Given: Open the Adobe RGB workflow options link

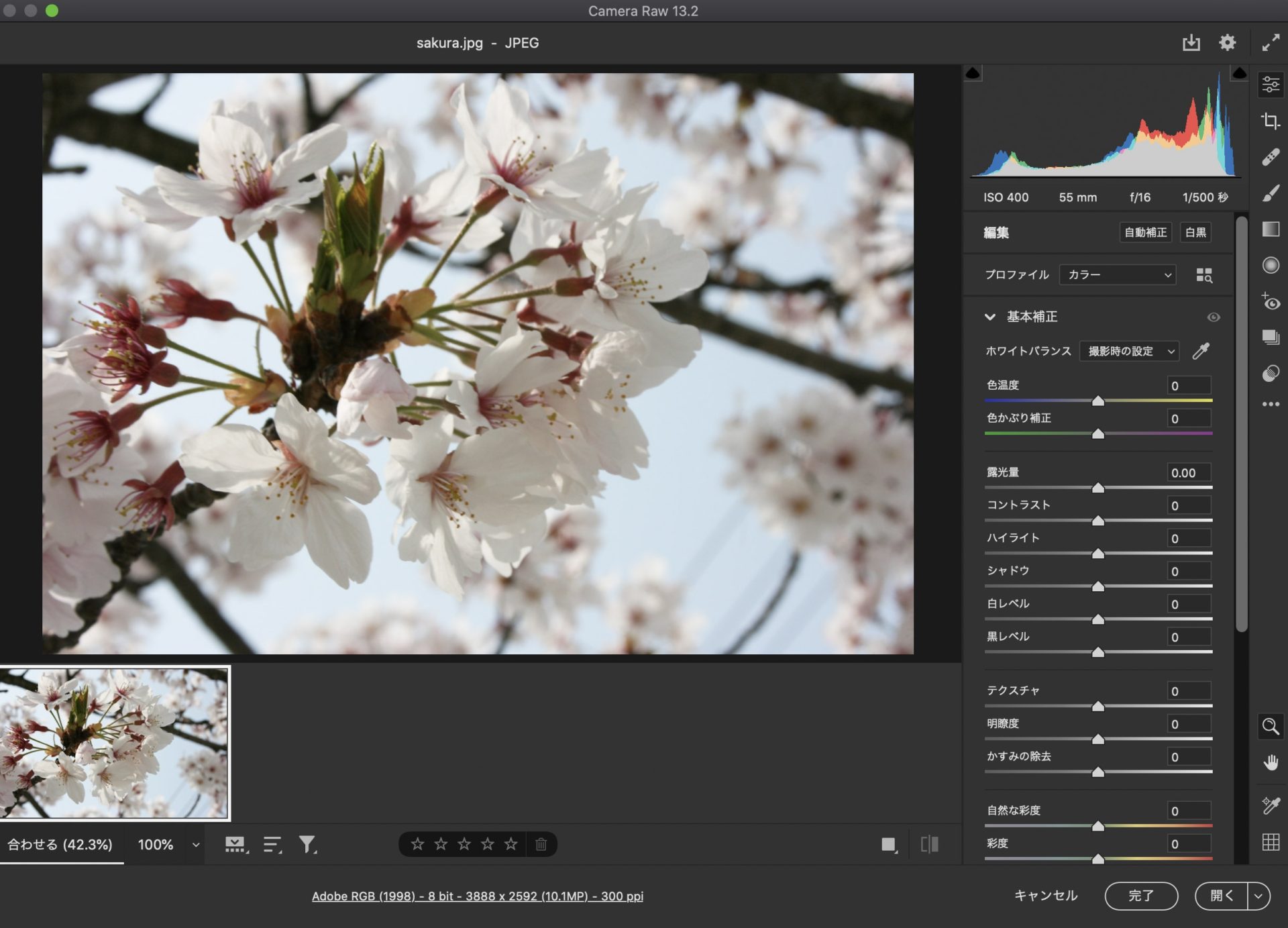Looking at the screenshot, I should click(477, 896).
